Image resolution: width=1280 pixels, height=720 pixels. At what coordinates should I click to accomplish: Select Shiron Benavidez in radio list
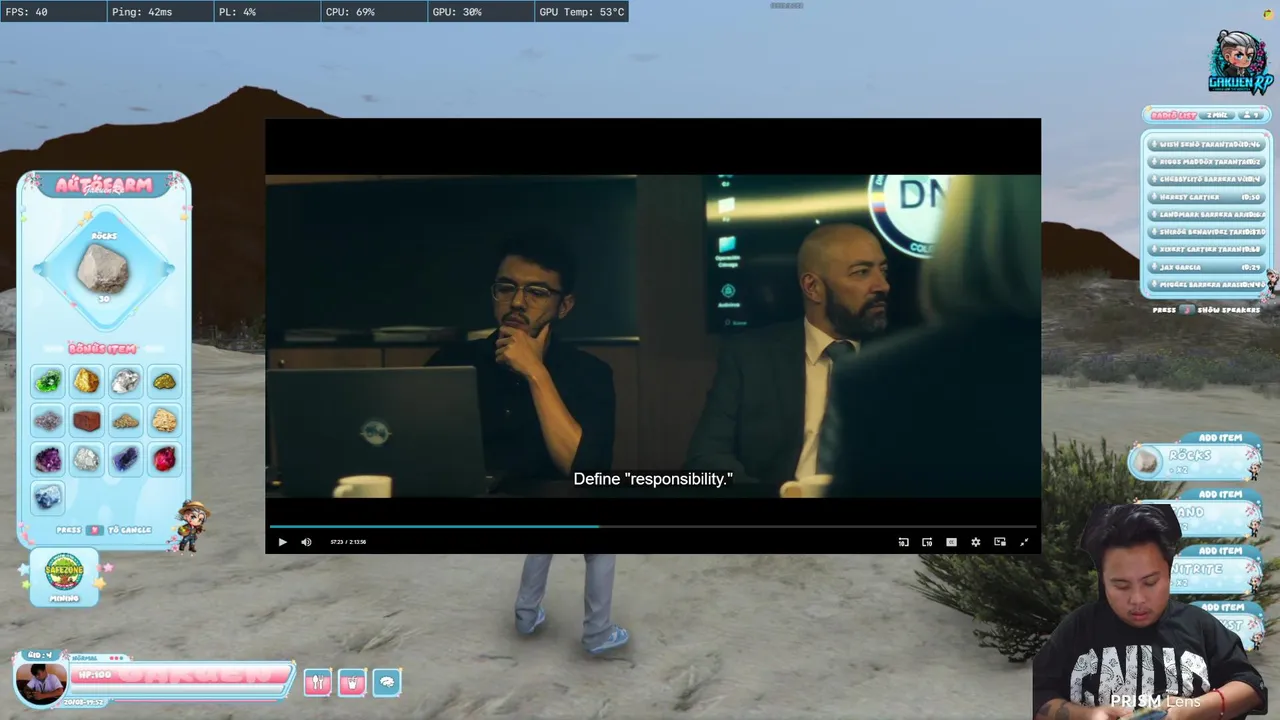(x=1207, y=232)
